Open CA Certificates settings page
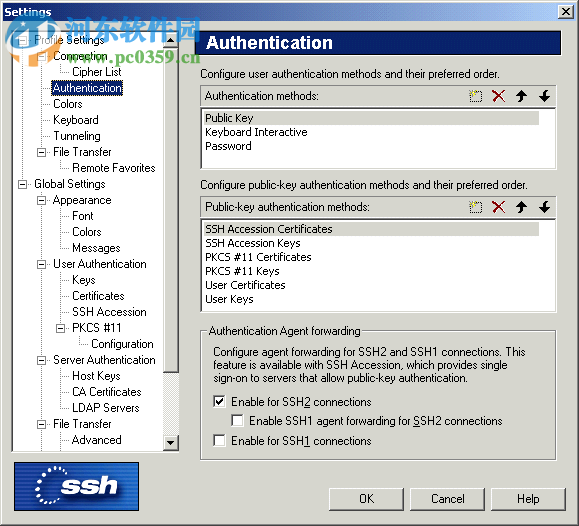579x526 pixels. 107,392
